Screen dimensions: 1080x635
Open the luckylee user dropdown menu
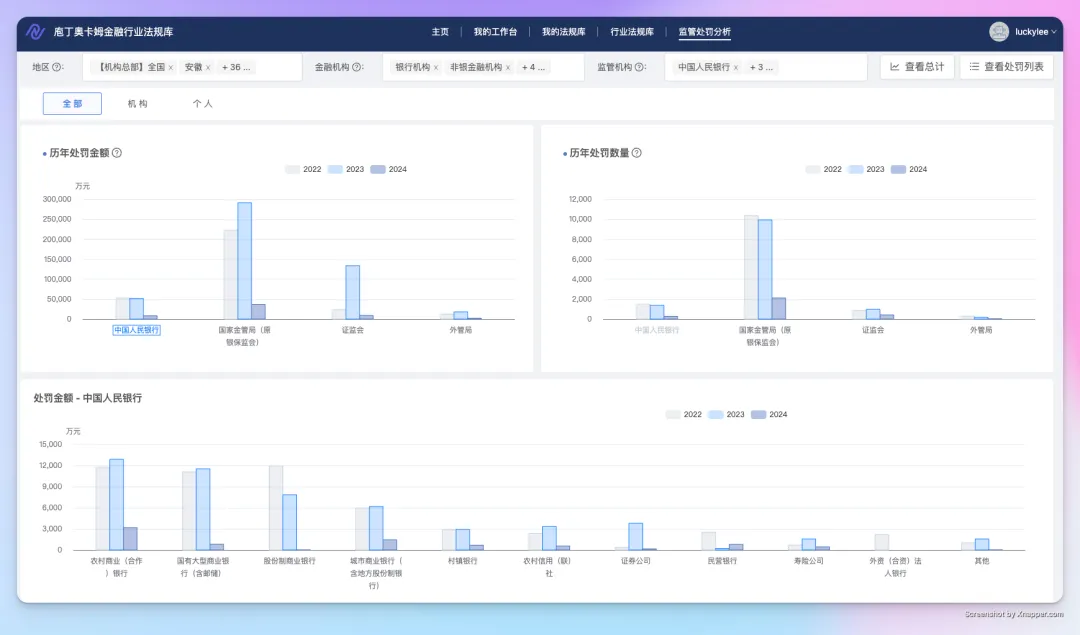coord(1023,32)
